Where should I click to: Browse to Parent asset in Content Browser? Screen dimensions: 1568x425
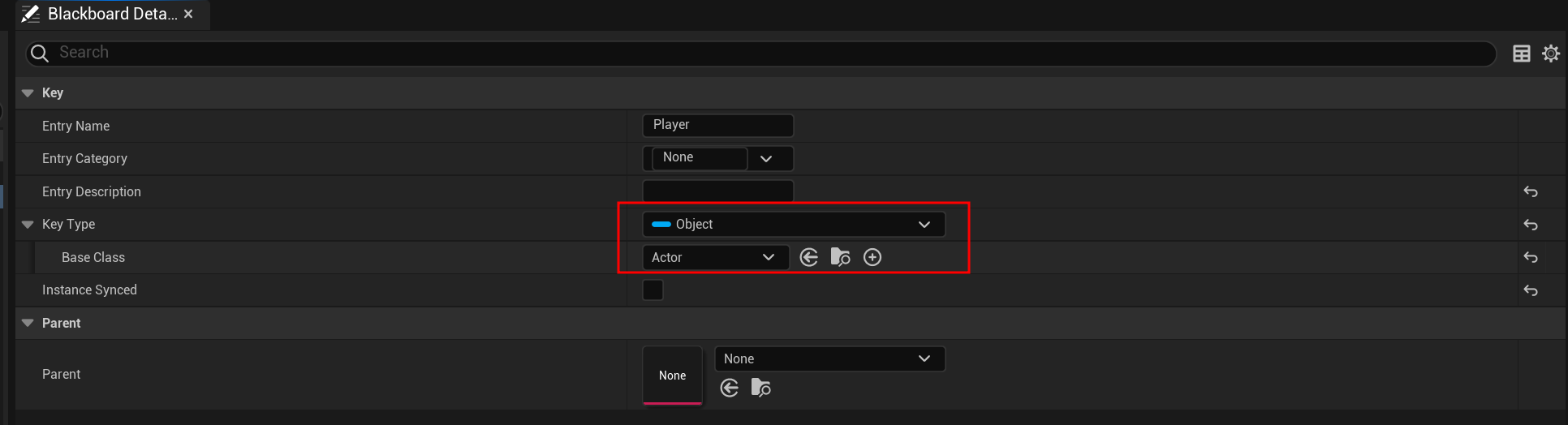[760, 388]
